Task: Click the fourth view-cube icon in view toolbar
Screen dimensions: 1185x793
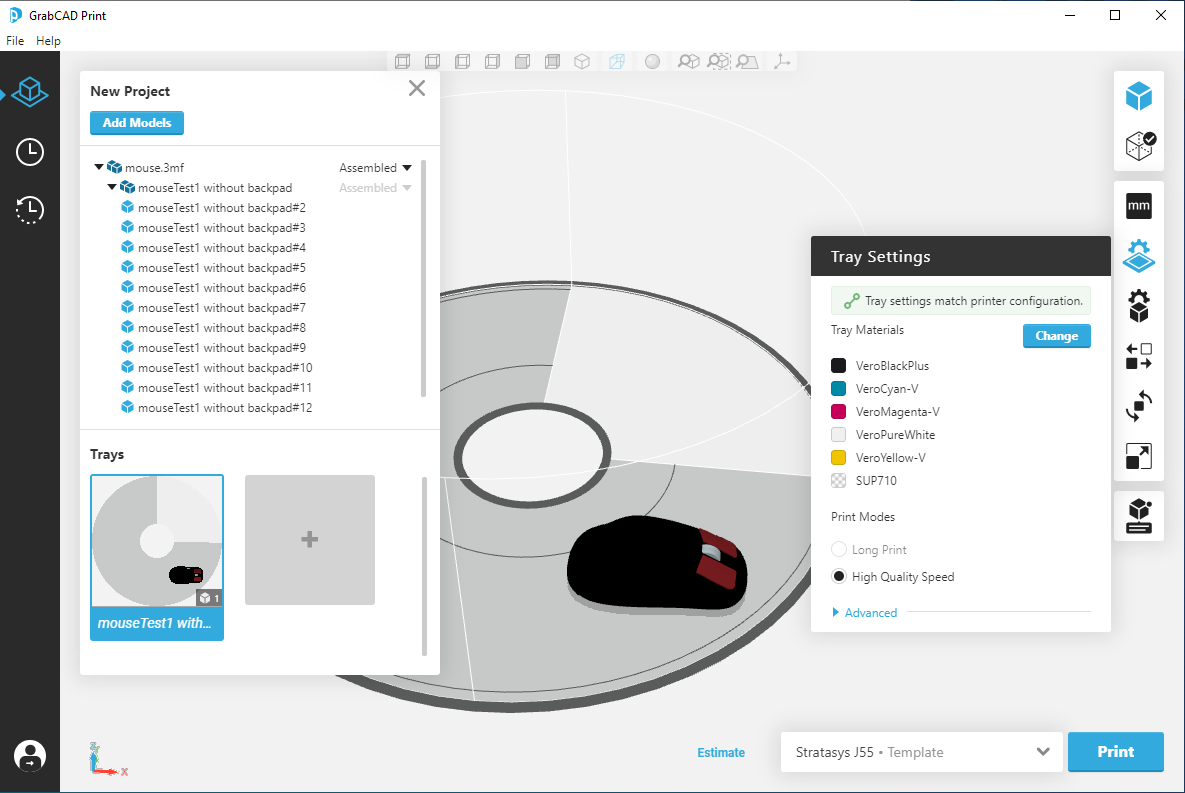Action: pyautogui.click(x=492, y=61)
